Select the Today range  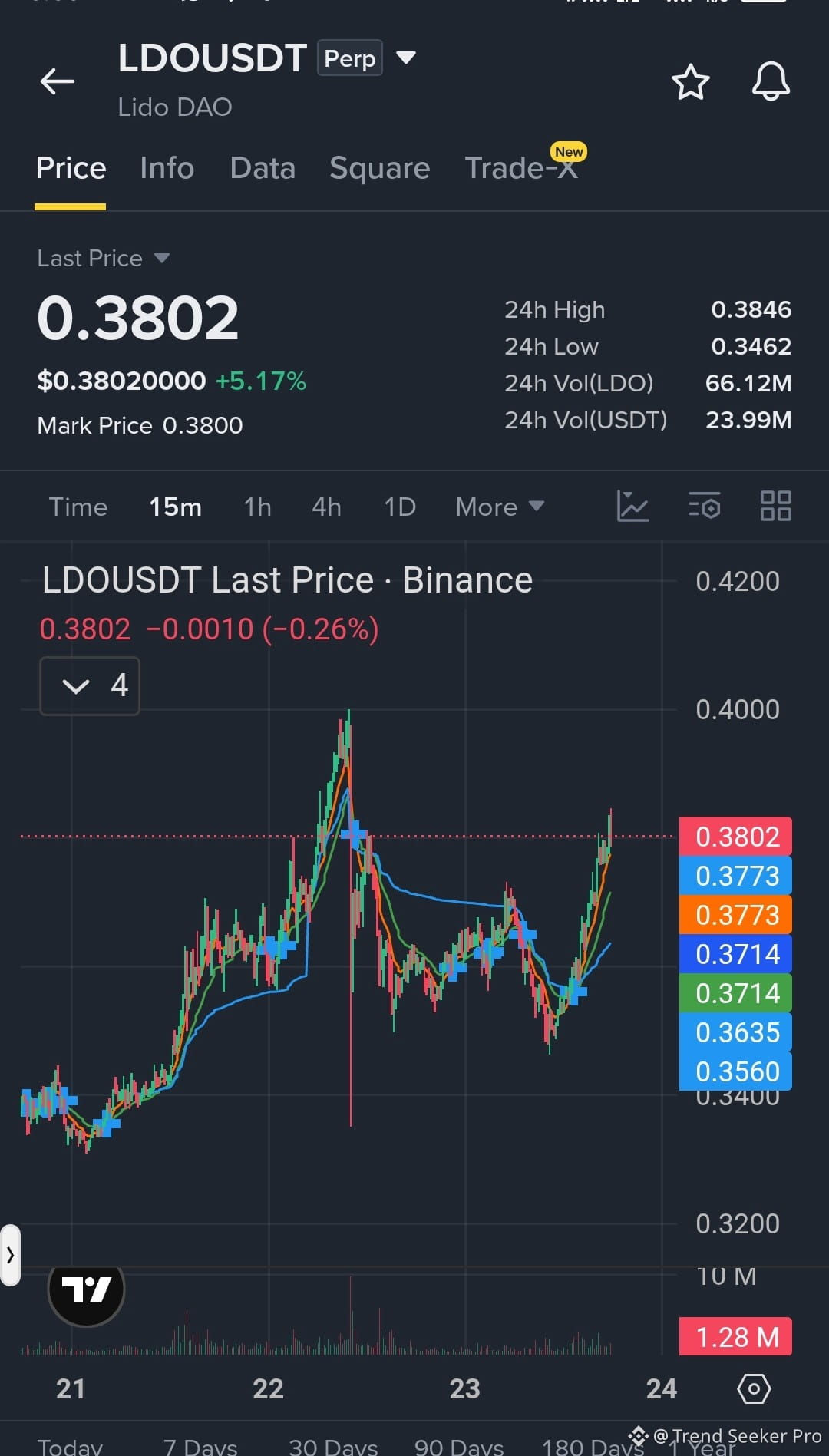pos(70,1446)
